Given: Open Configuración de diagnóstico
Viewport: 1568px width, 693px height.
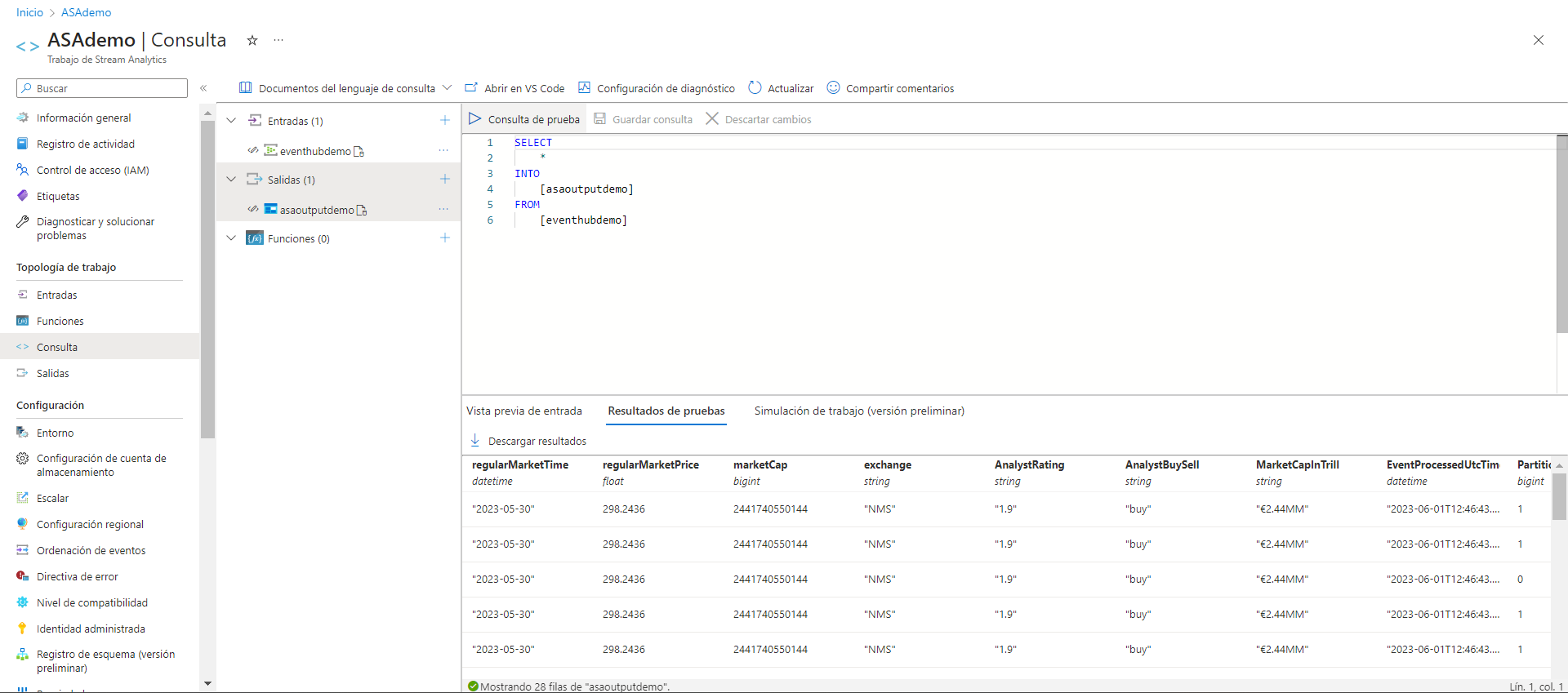Looking at the screenshot, I should [x=657, y=88].
